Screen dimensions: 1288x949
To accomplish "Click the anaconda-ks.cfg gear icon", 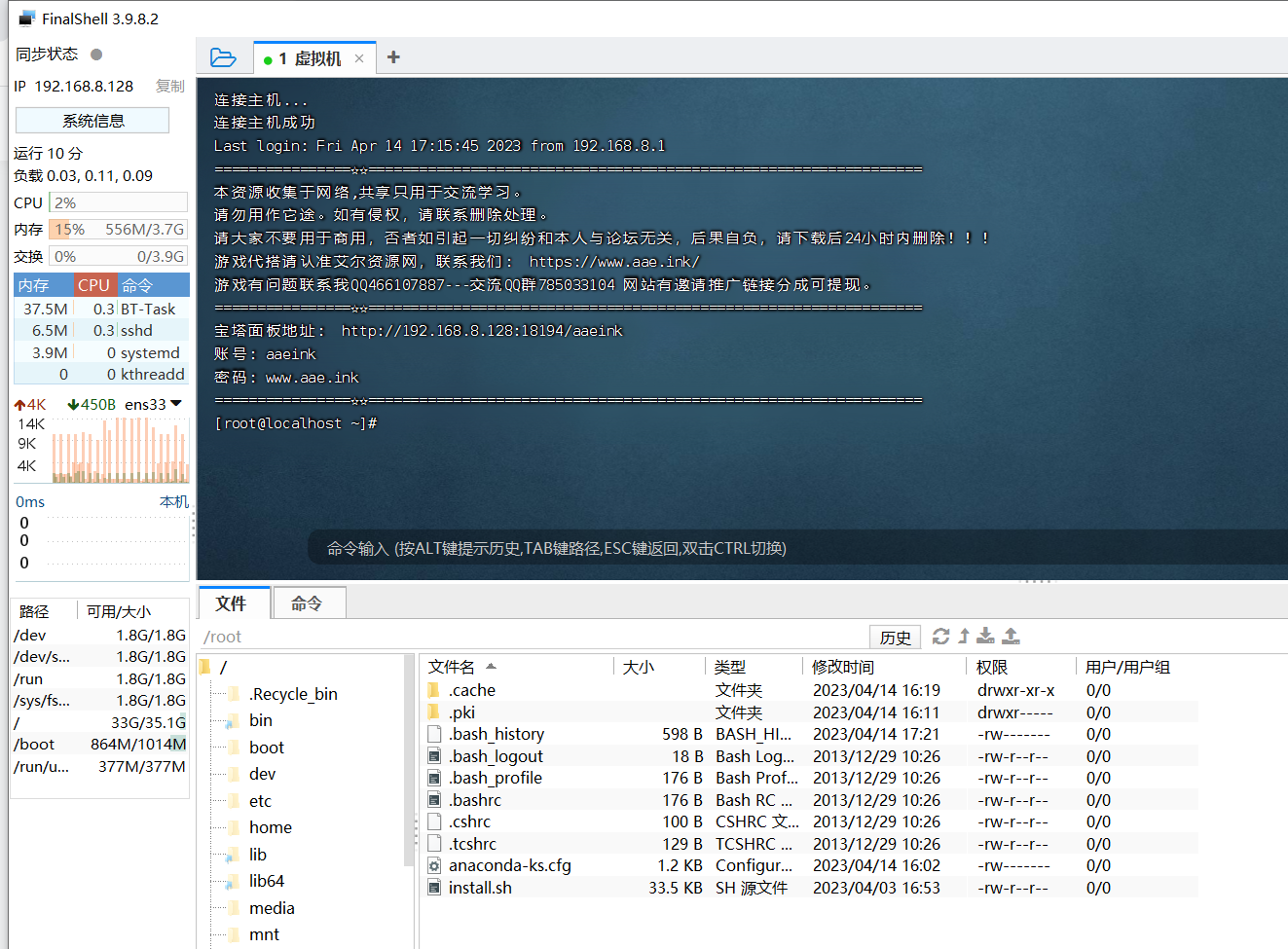I will coord(434,865).
